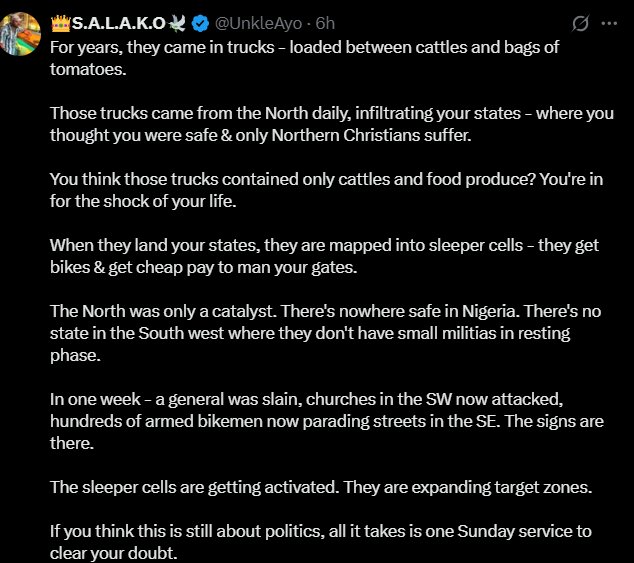Click the crown emoji before S.A.L.A.K.O
The height and width of the screenshot is (563, 634).
59,23
